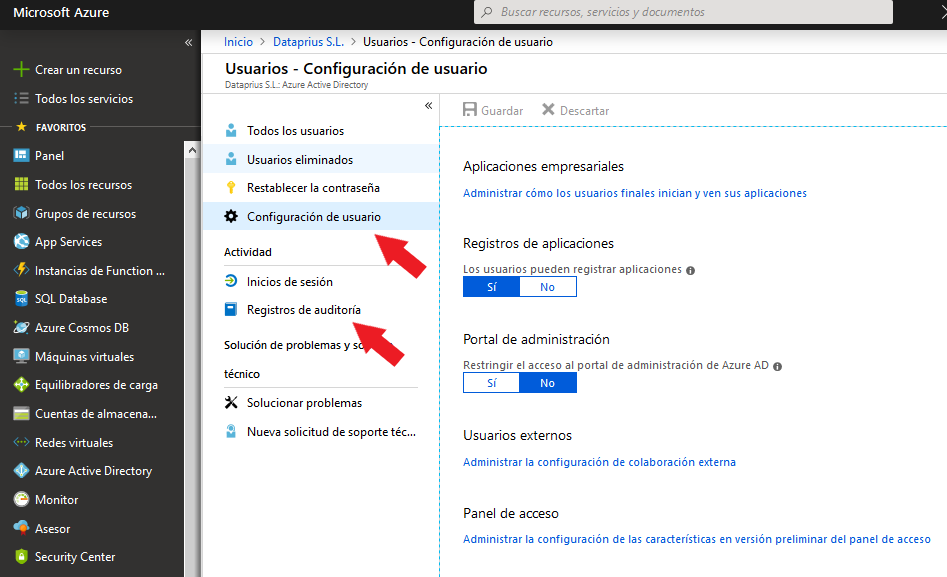The height and width of the screenshot is (577, 947).
Task: Click the Grupos de recursos cube icon
Action: click(21, 213)
